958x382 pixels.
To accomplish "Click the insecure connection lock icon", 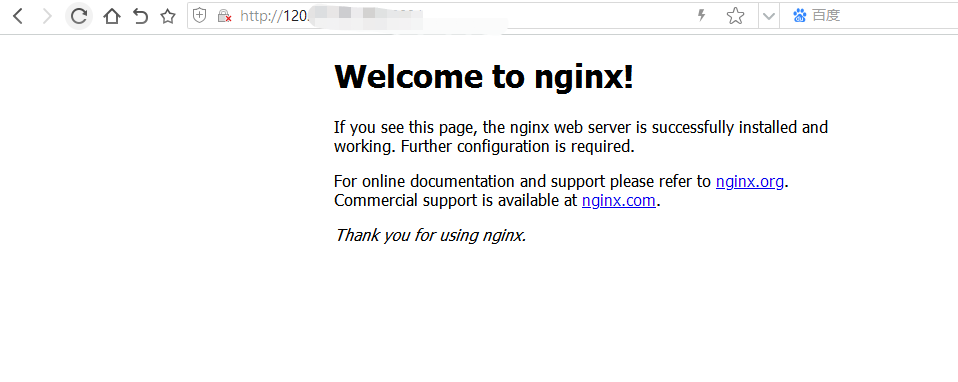I will 224,16.
